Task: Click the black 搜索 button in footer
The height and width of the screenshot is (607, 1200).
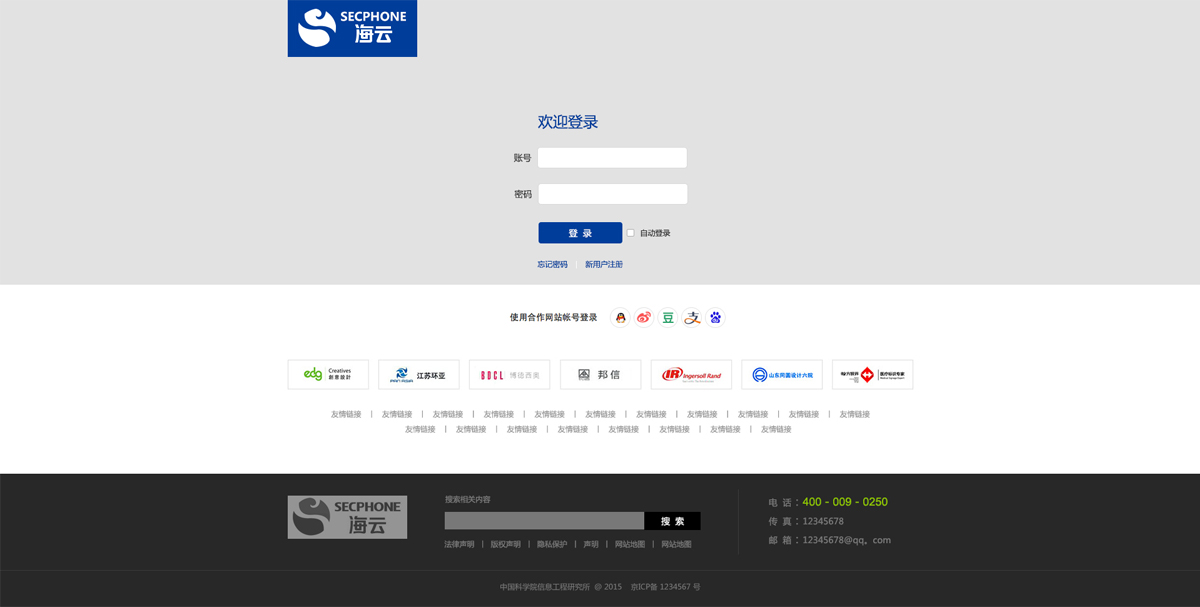Action: 672,521
